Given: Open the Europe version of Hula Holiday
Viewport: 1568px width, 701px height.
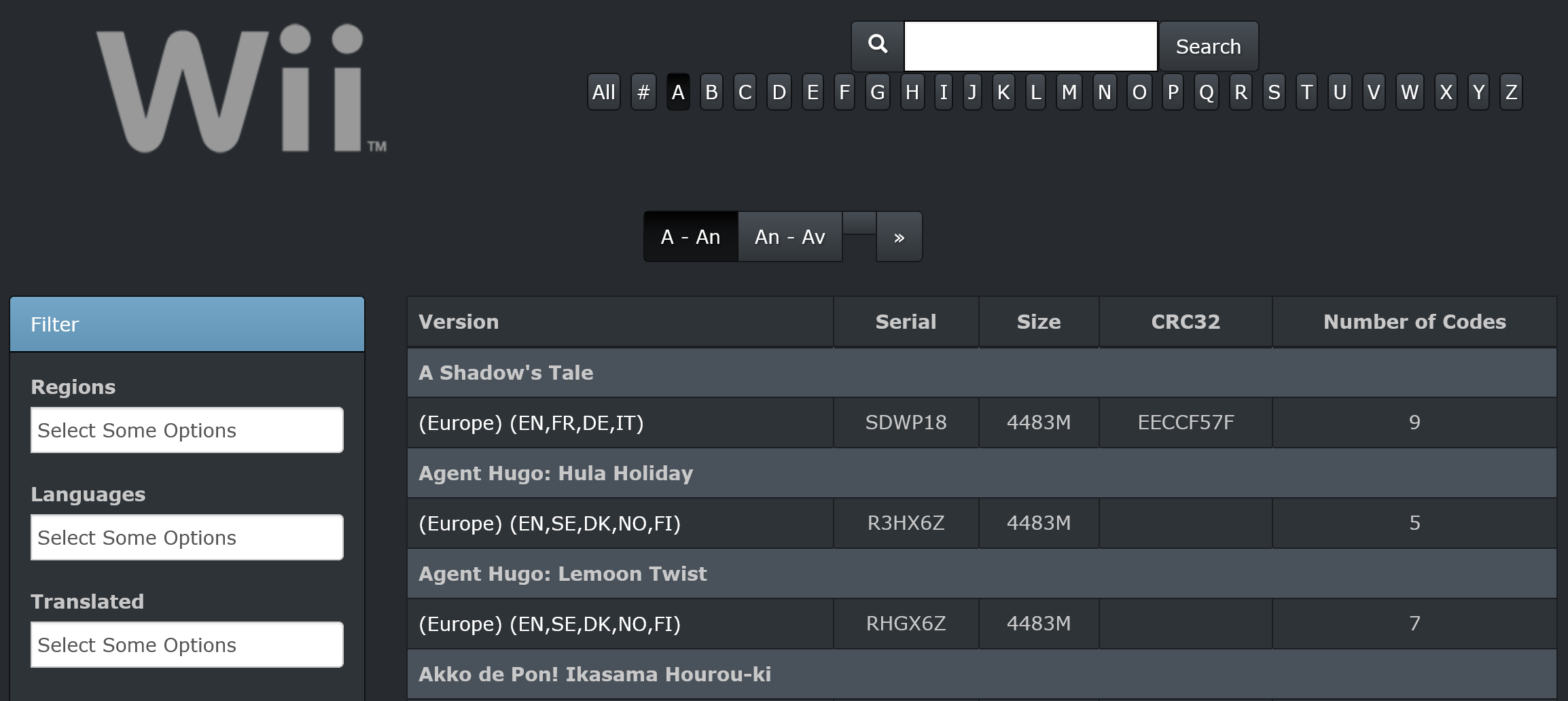Looking at the screenshot, I should tap(550, 523).
